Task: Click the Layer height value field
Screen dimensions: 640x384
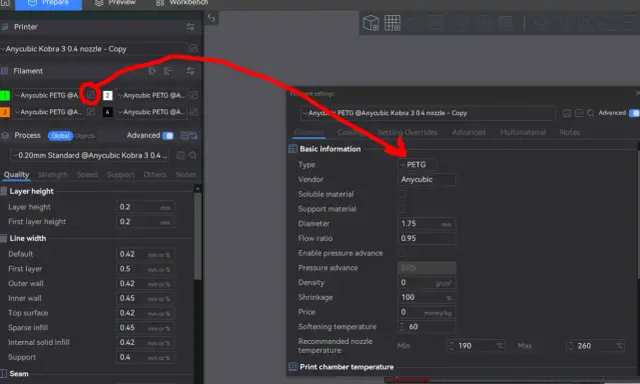Action: [x=145, y=207]
